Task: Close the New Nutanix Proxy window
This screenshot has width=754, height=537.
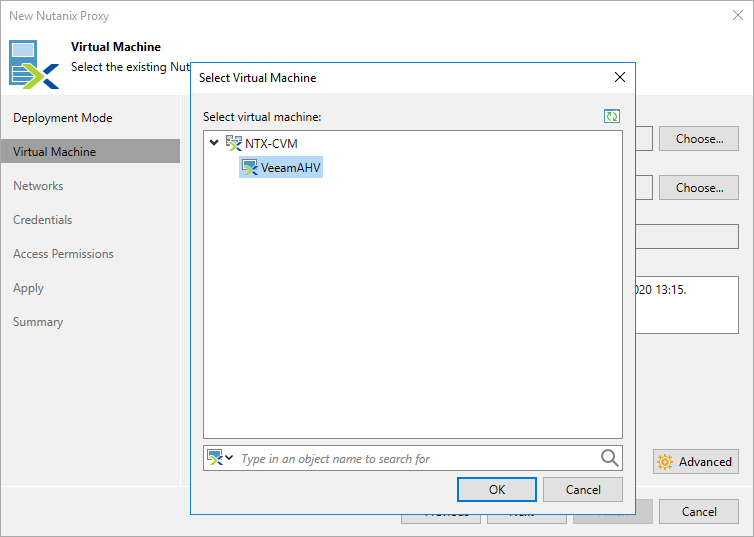Action: coord(738,15)
